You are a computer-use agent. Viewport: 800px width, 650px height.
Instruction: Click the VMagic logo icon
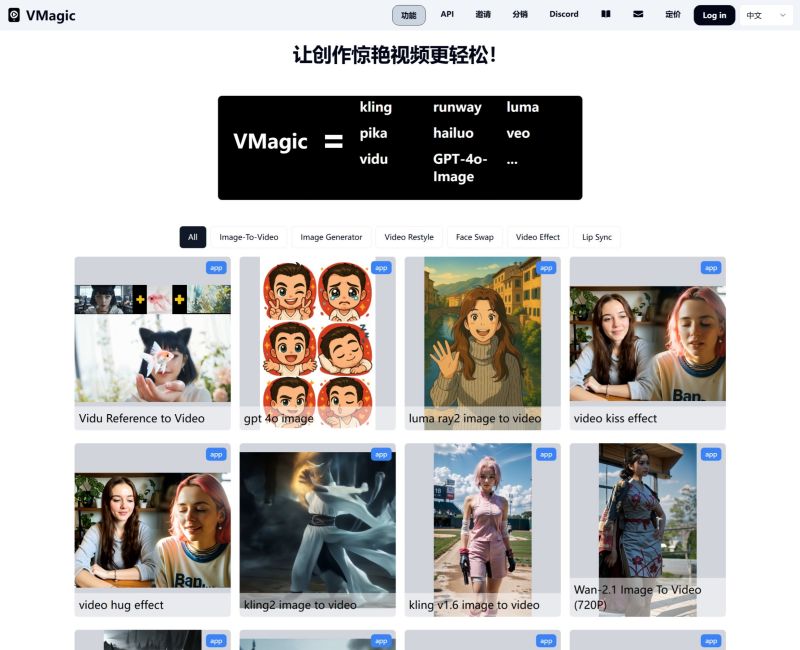point(14,14)
